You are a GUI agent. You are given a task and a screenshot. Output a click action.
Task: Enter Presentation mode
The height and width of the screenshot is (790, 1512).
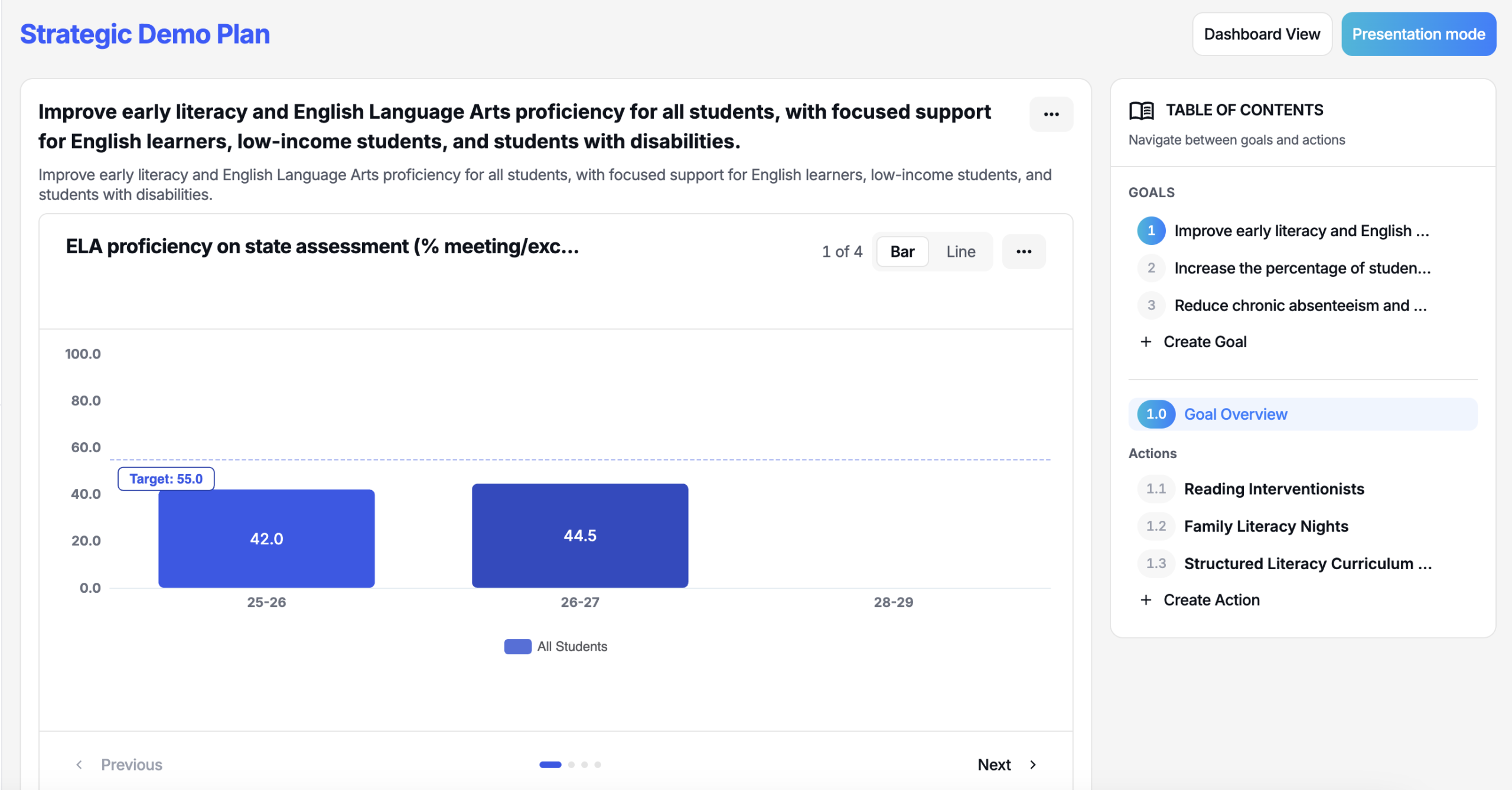(1418, 34)
